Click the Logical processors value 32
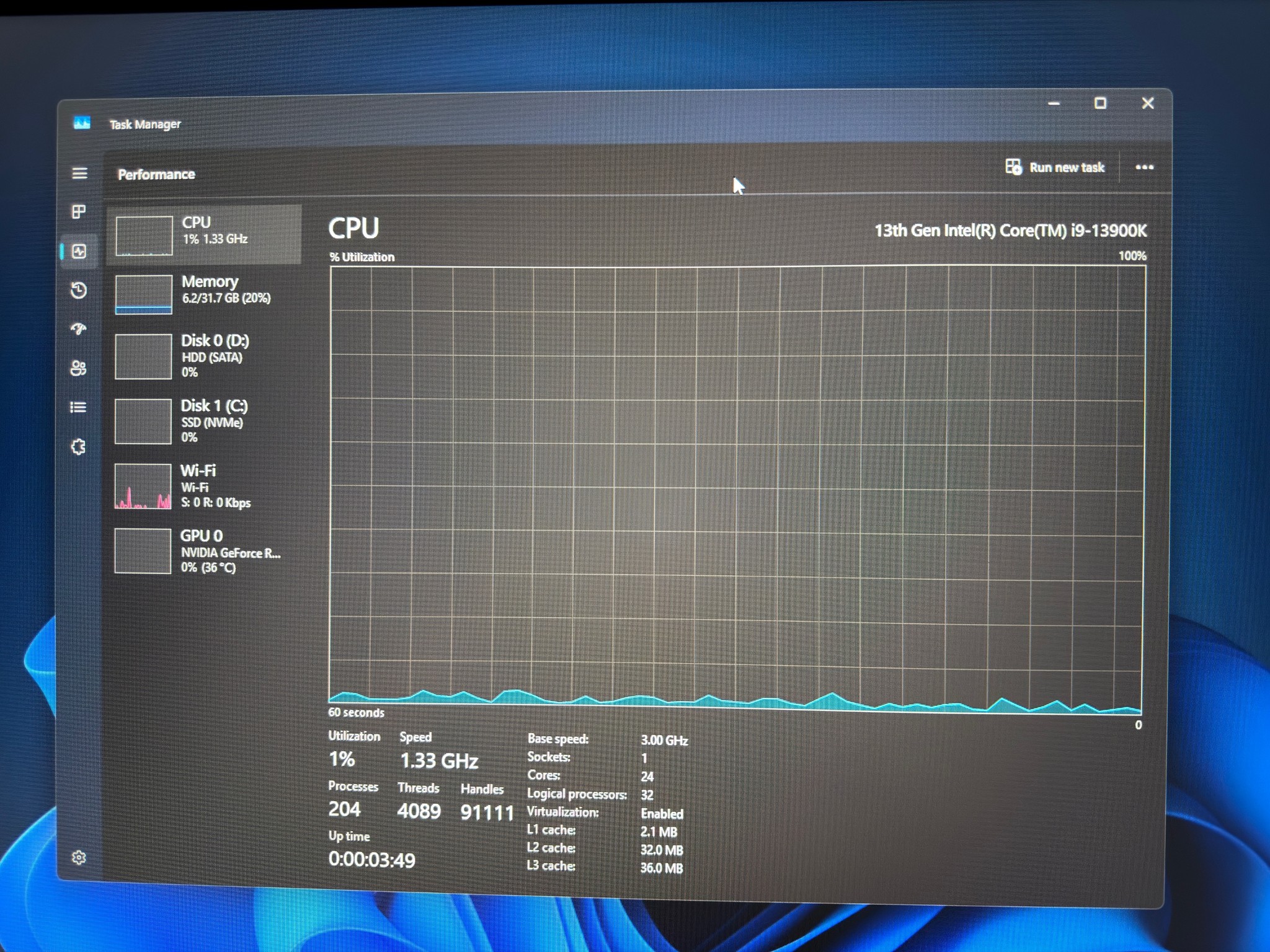Viewport: 1270px width, 952px height. click(647, 795)
